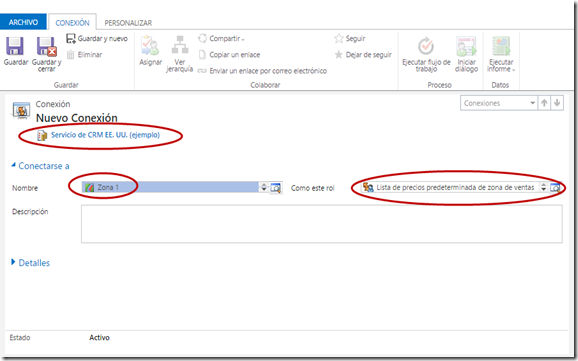
Task: Click Enviar un enlace por correo electrónico
Action: pos(262,71)
